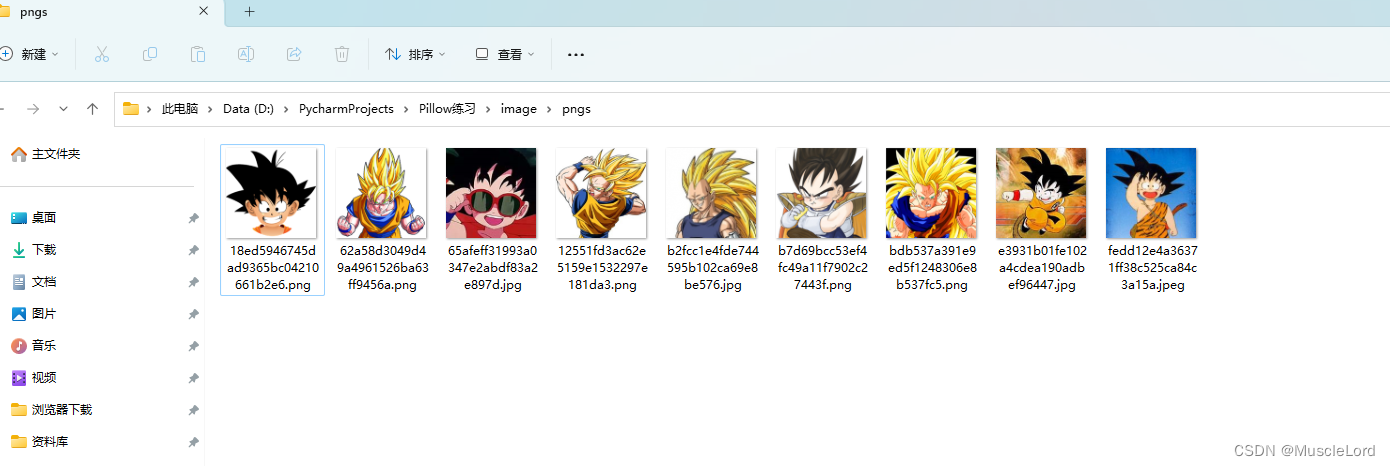Select thumbnail of 12551fd3ac62e...181da3.png

[601, 193]
